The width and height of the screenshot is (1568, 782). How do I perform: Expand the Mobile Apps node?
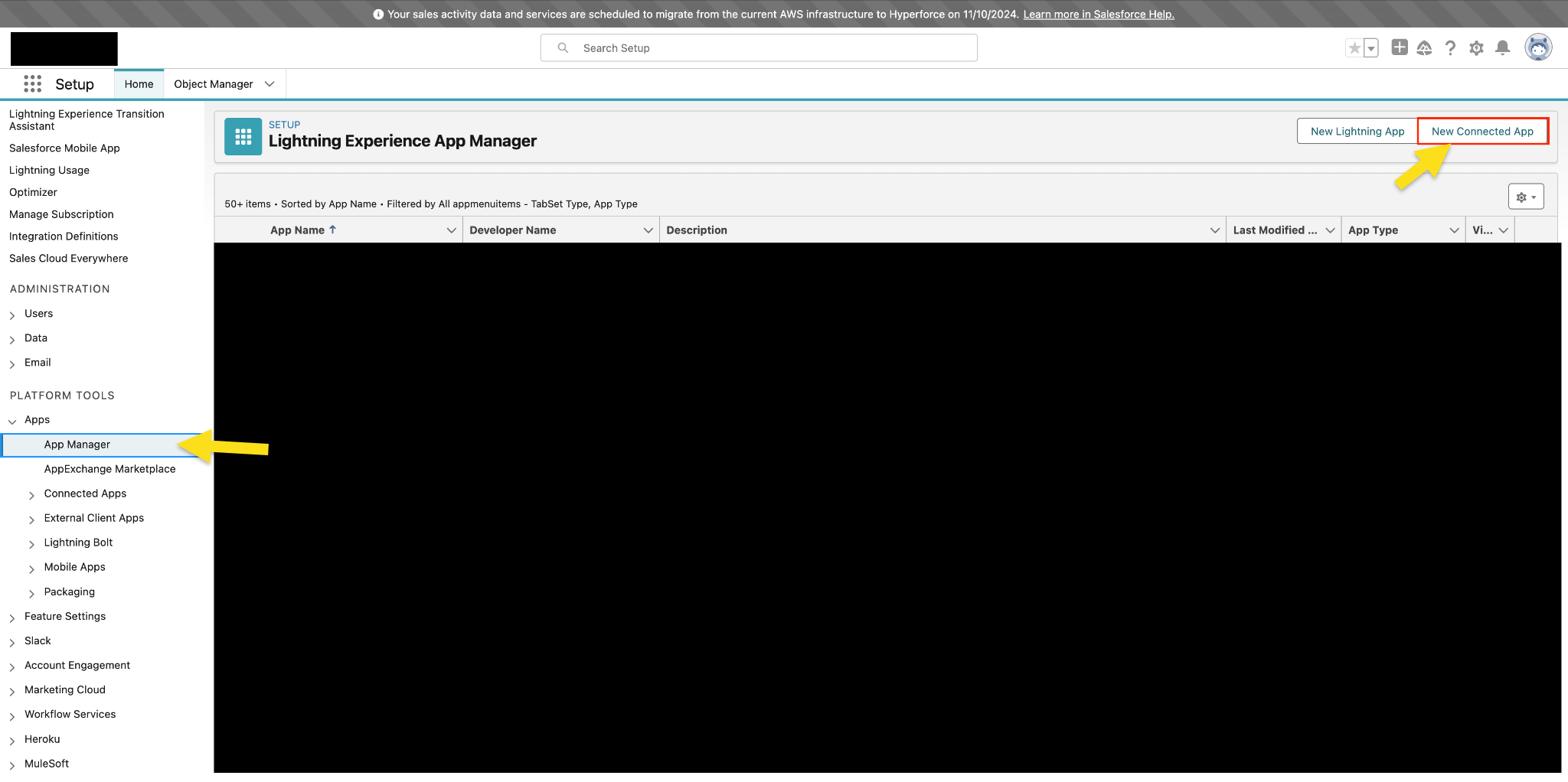click(31, 568)
